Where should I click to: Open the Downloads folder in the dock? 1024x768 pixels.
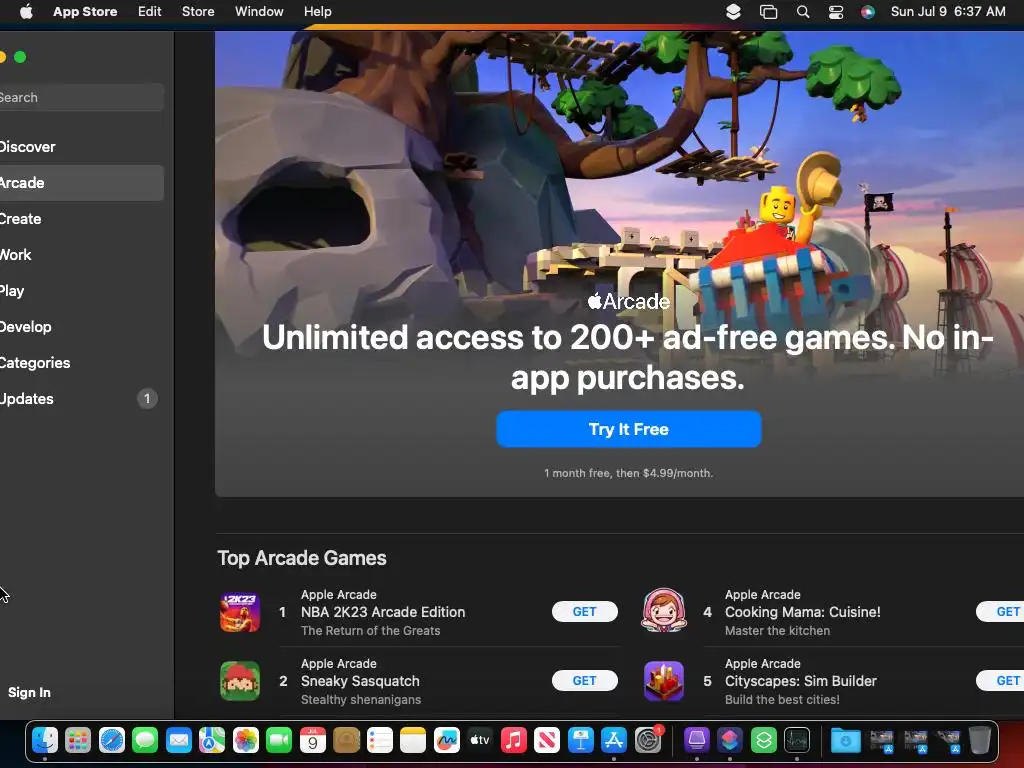point(845,740)
